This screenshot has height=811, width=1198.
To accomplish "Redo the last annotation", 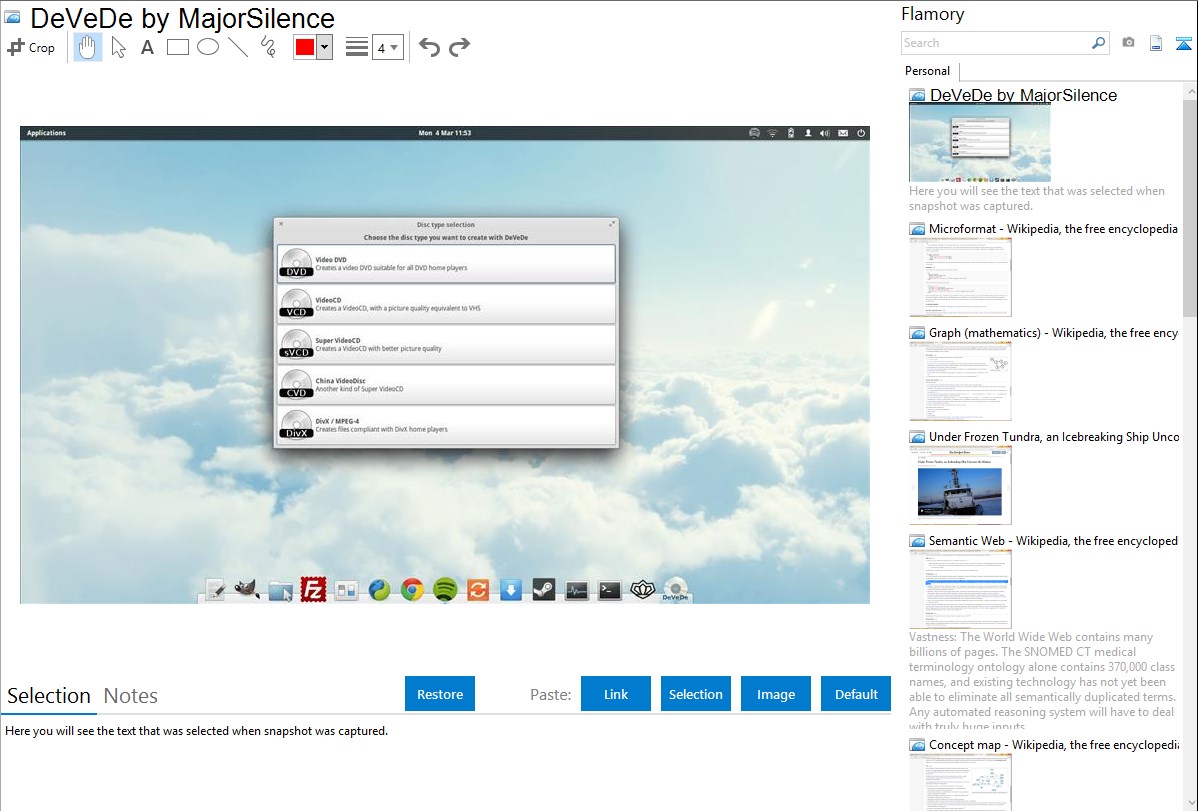I will coord(459,47).
